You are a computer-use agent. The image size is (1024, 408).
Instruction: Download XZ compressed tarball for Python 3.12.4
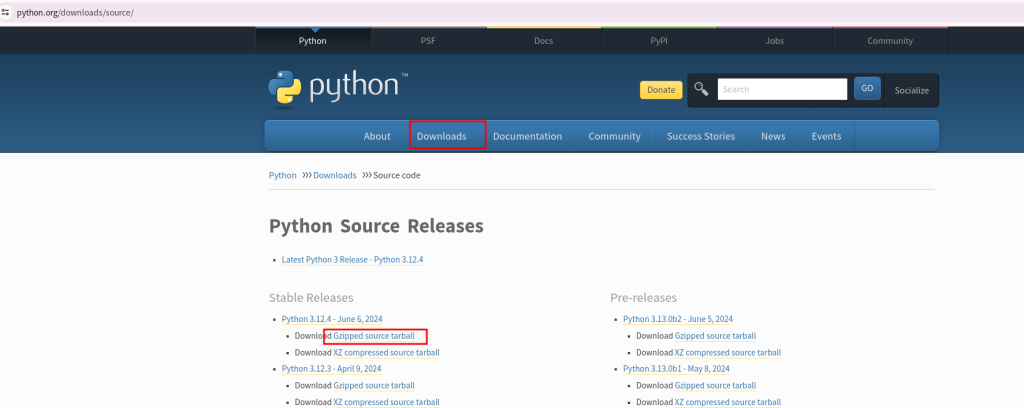tap(386, 352)
